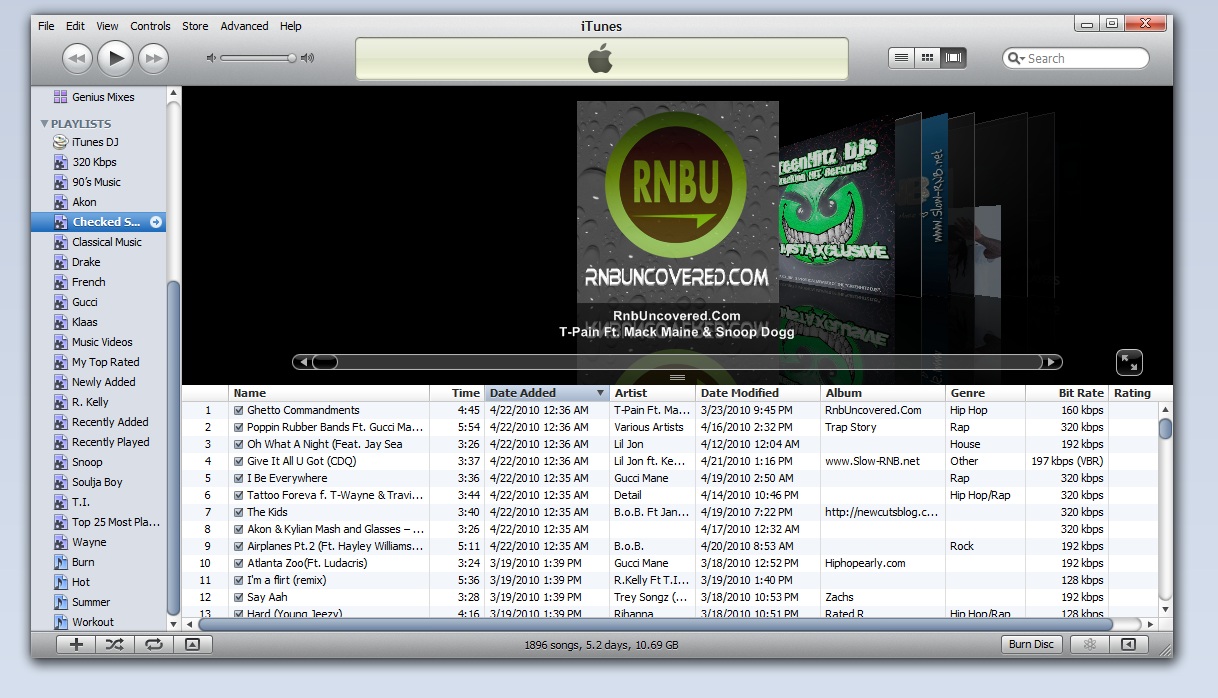
Task: Sort by the Bit Rate column header
Action: (x=1067, y=393)
